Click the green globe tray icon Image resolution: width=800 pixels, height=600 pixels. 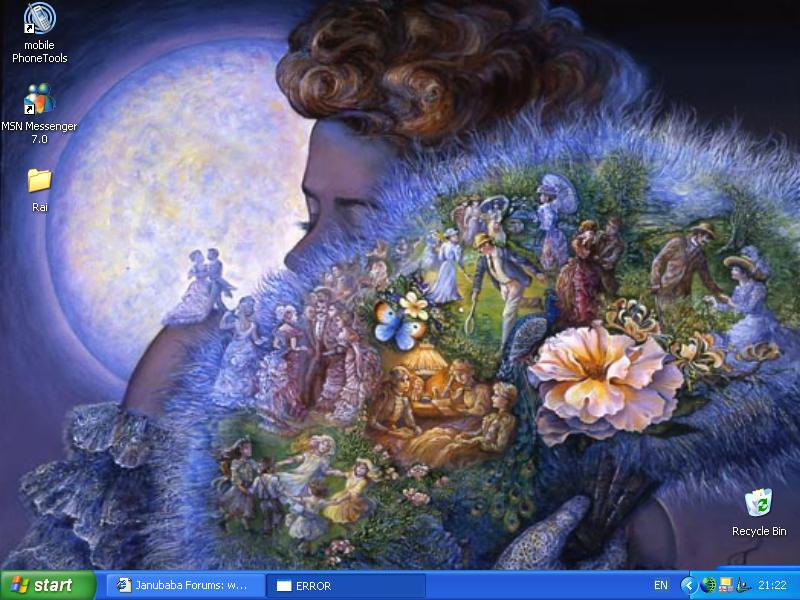click(707, 585)
